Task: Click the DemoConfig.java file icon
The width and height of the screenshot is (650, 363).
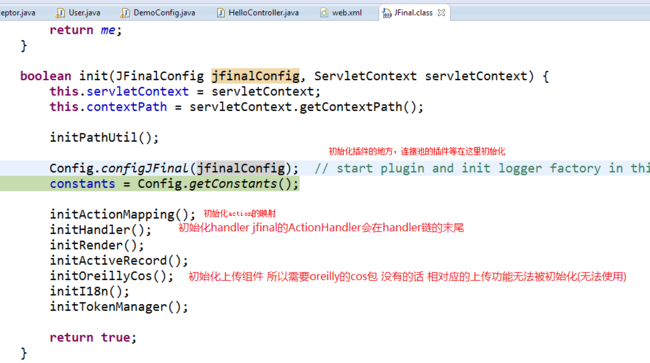Action: [x=125, y=13]
